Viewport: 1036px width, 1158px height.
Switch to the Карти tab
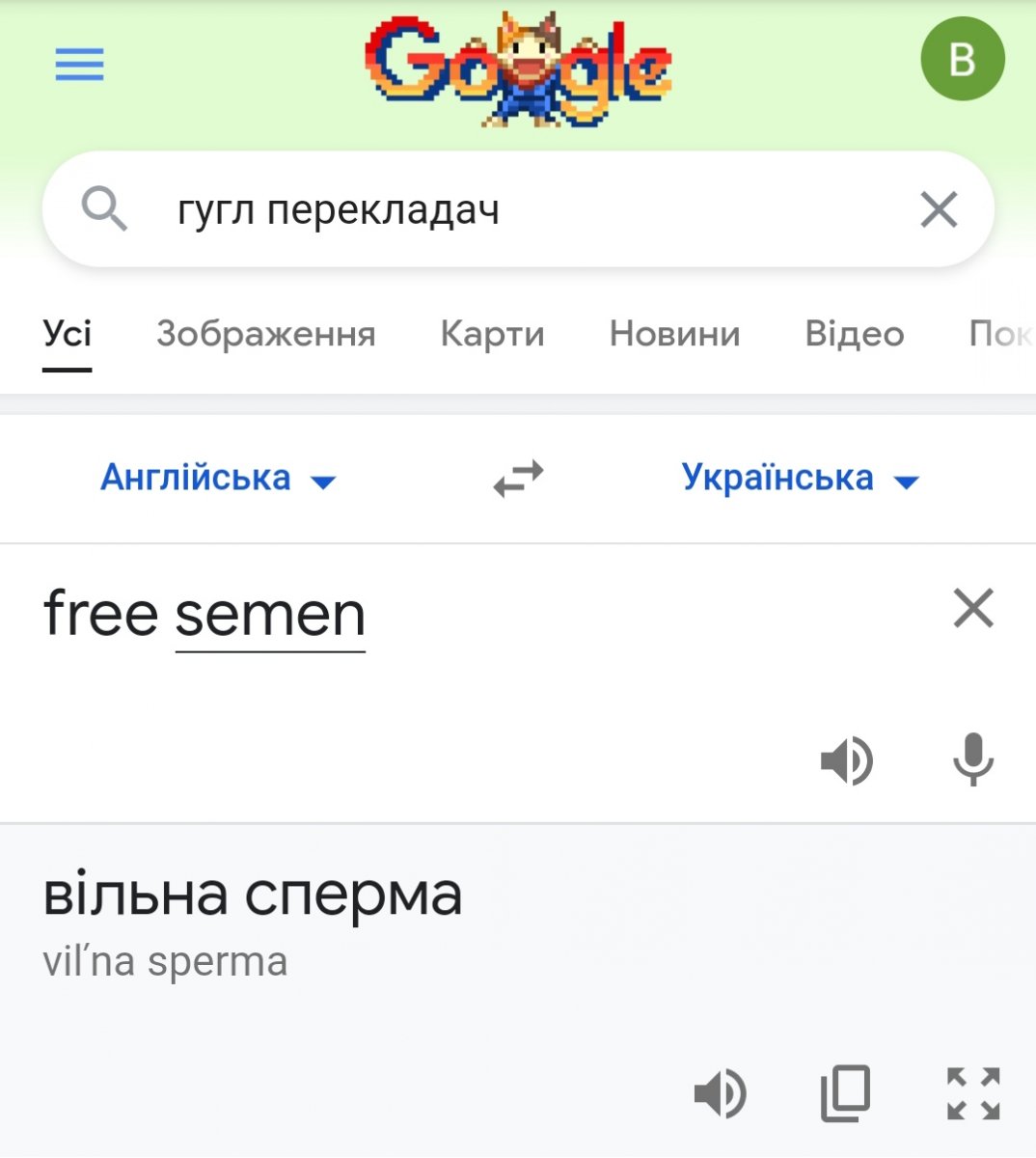[x=492, y=334]
